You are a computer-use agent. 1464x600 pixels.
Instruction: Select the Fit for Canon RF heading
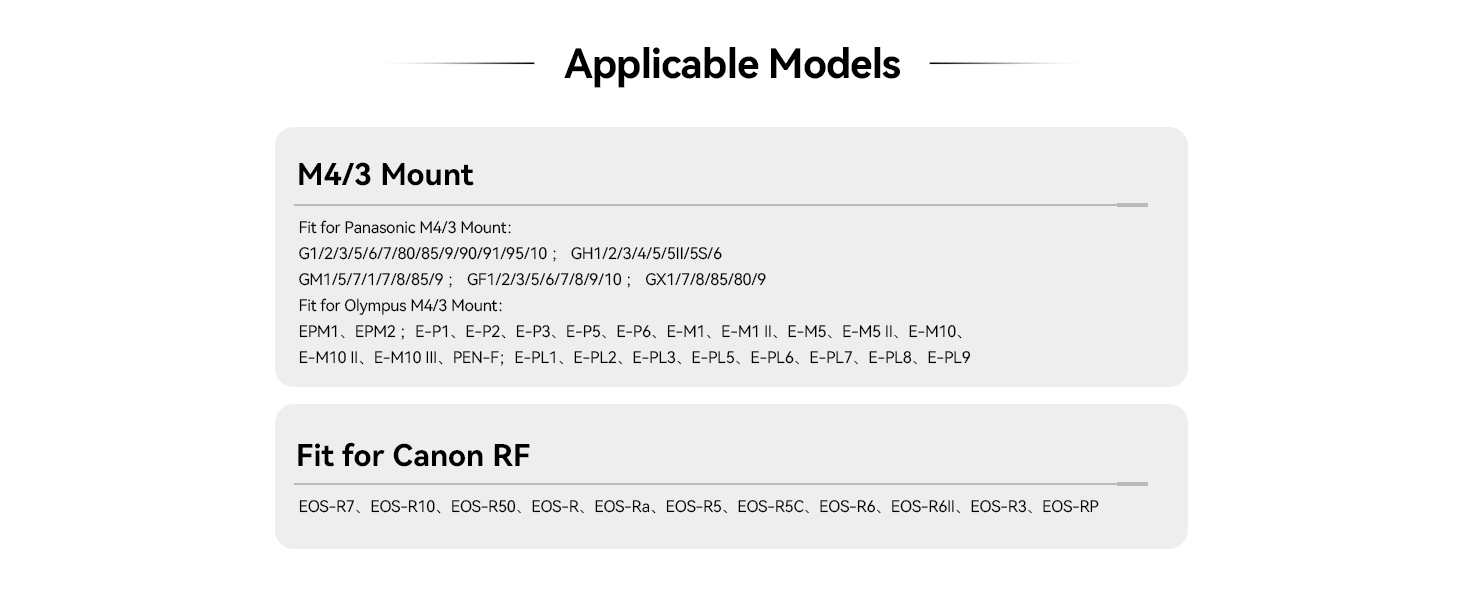coord(413,456)
